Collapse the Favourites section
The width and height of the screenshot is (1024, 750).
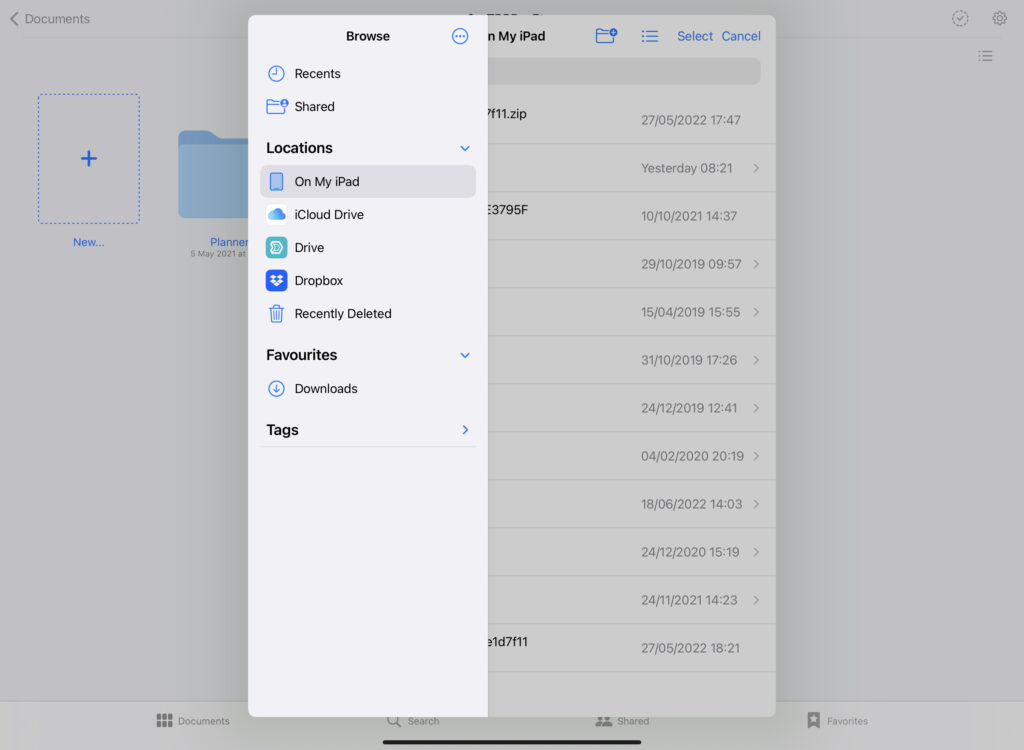click(464, 355)
